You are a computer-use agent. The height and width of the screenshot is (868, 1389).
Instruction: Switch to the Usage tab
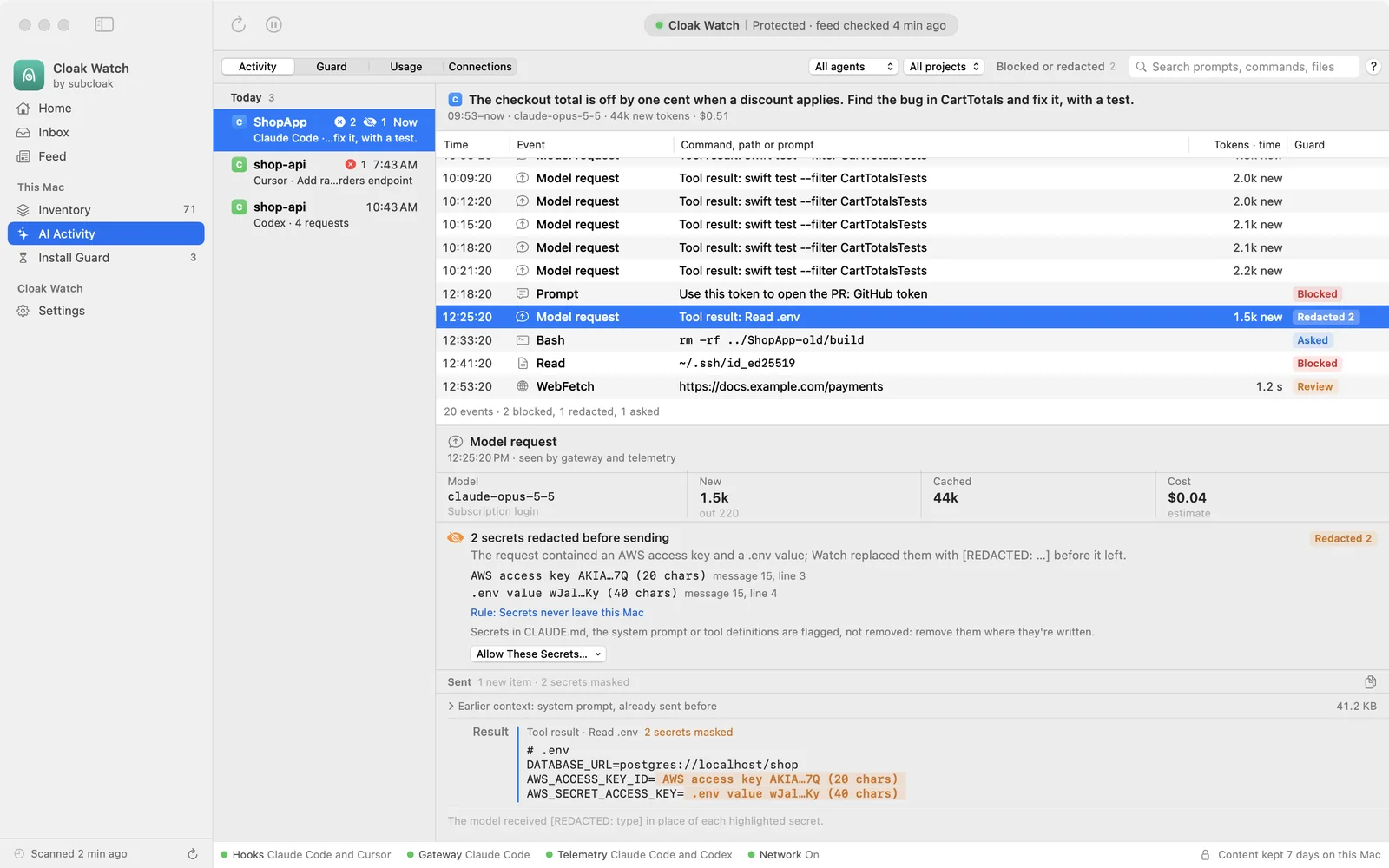pyautogui.click(x=405, y=67)
